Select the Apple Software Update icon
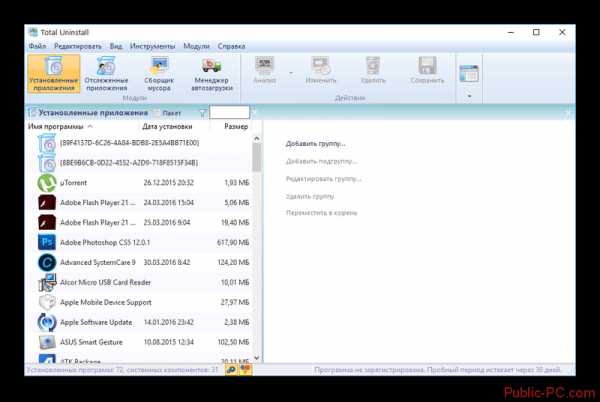 [47, 322]
